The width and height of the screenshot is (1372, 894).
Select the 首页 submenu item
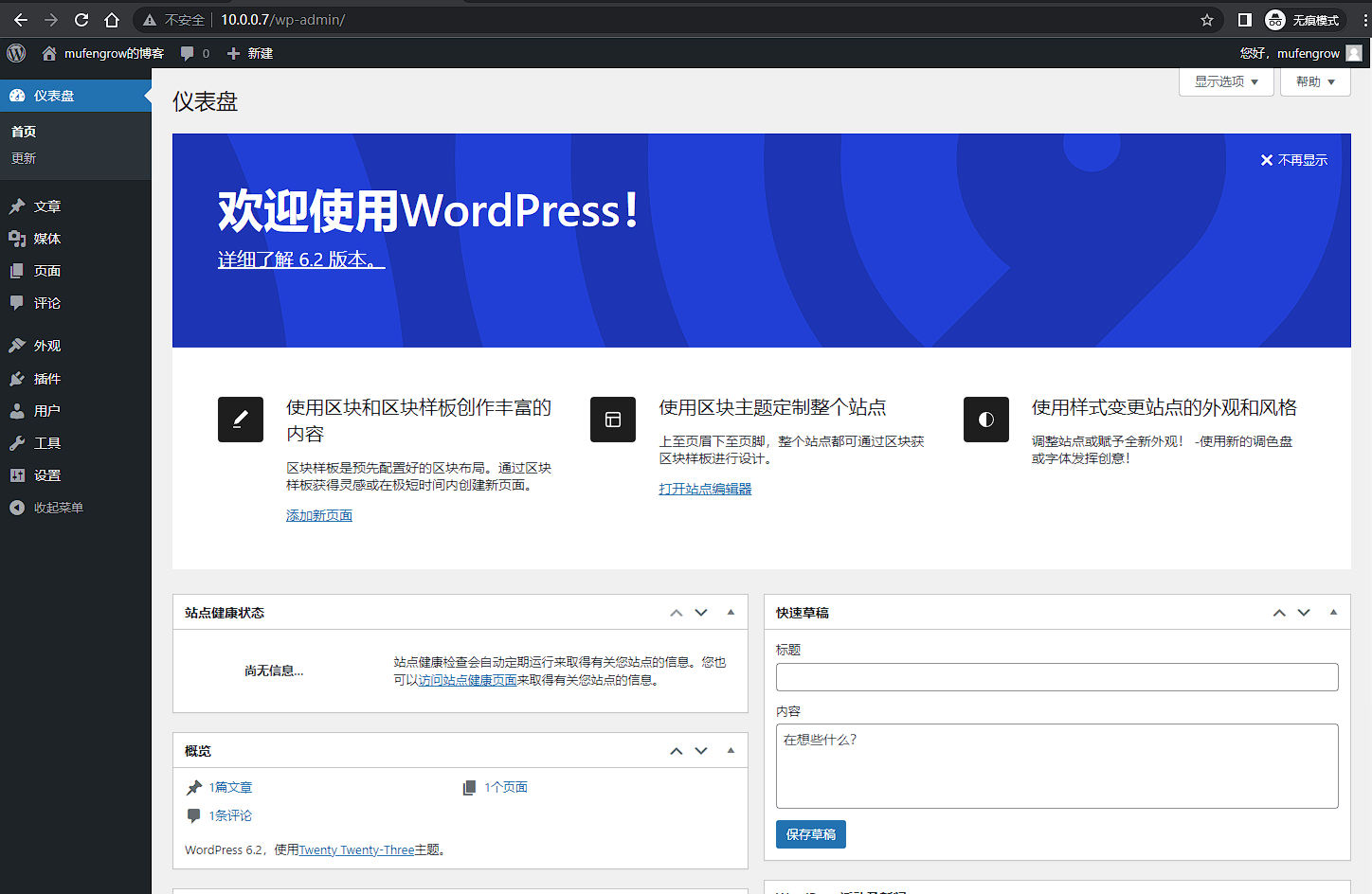click(x=24, y=132)
